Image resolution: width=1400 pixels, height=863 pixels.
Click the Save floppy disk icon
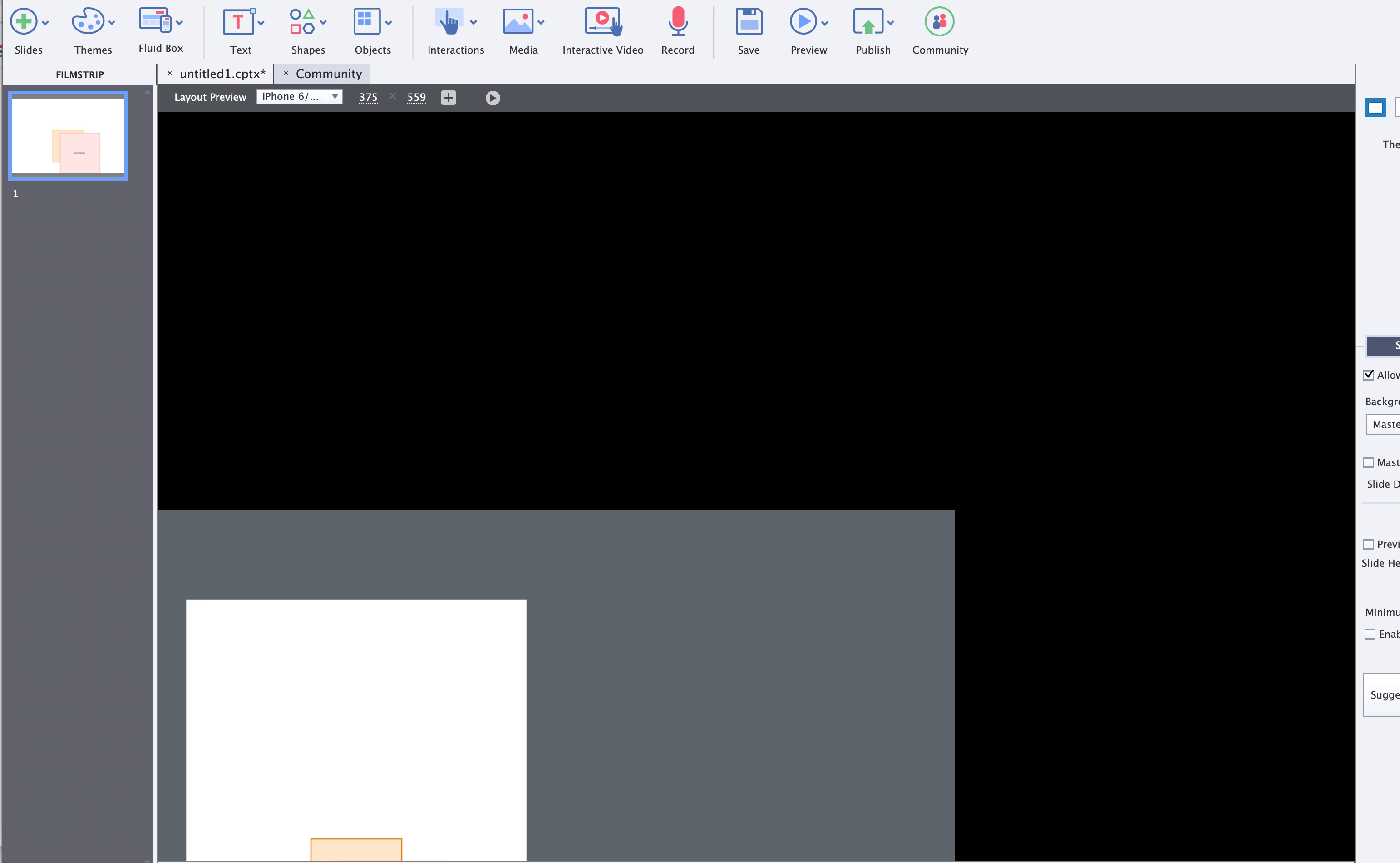click(x=748, y=22)
